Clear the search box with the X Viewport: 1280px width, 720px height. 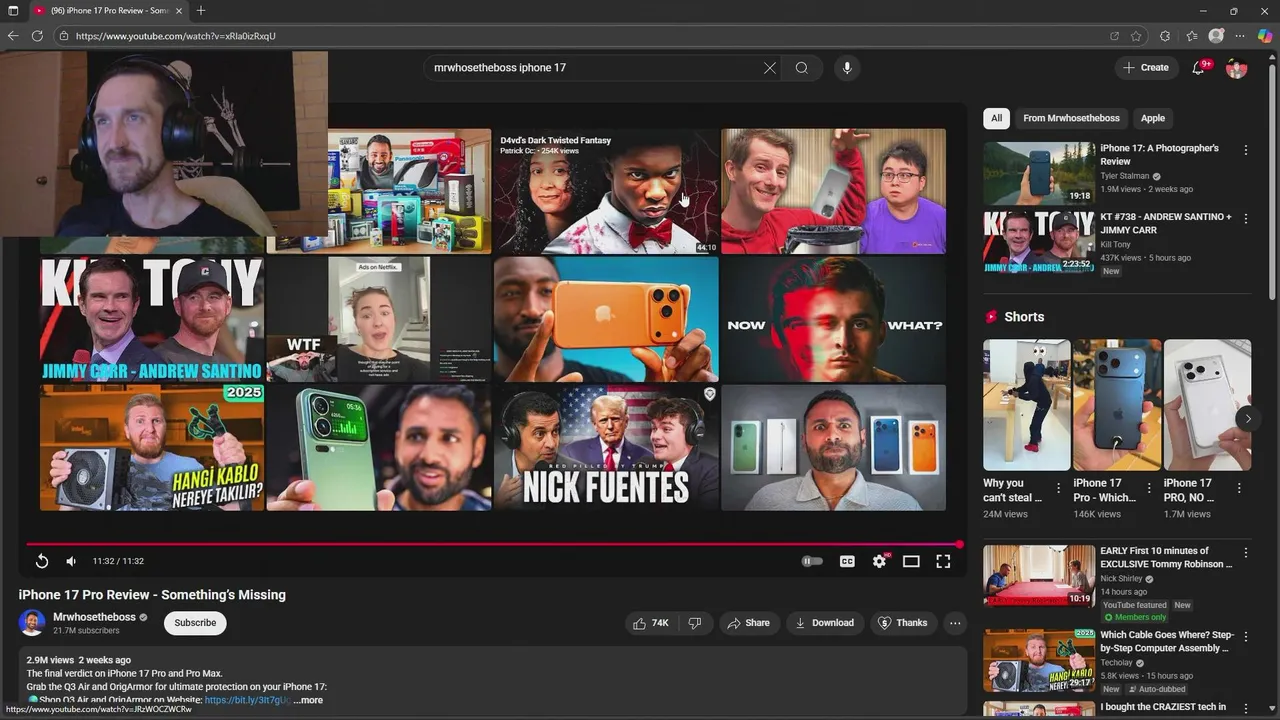769,68
